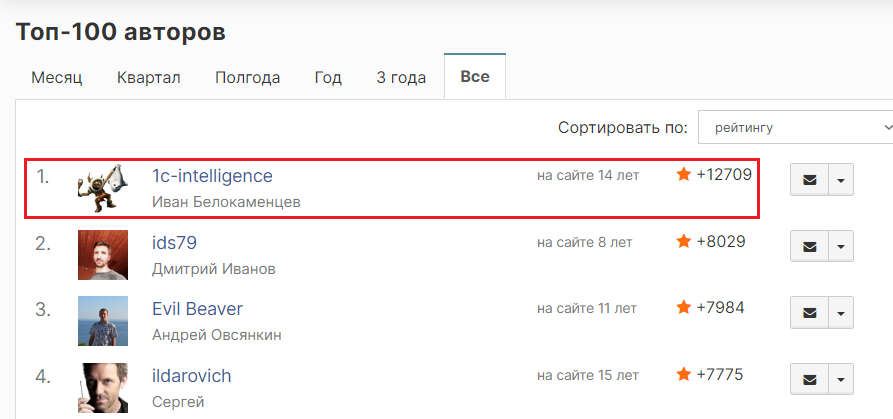
Task: Expand dropdown arrow beside Evil Beaver message button
Action: [x=841, y=313]
